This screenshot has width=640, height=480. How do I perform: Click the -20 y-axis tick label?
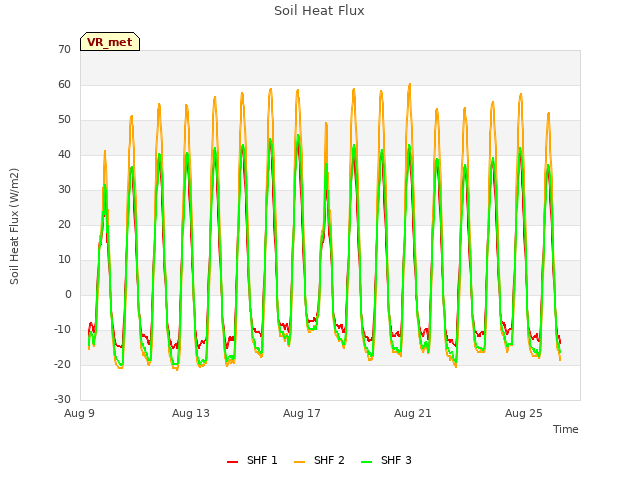click(62, 364)
